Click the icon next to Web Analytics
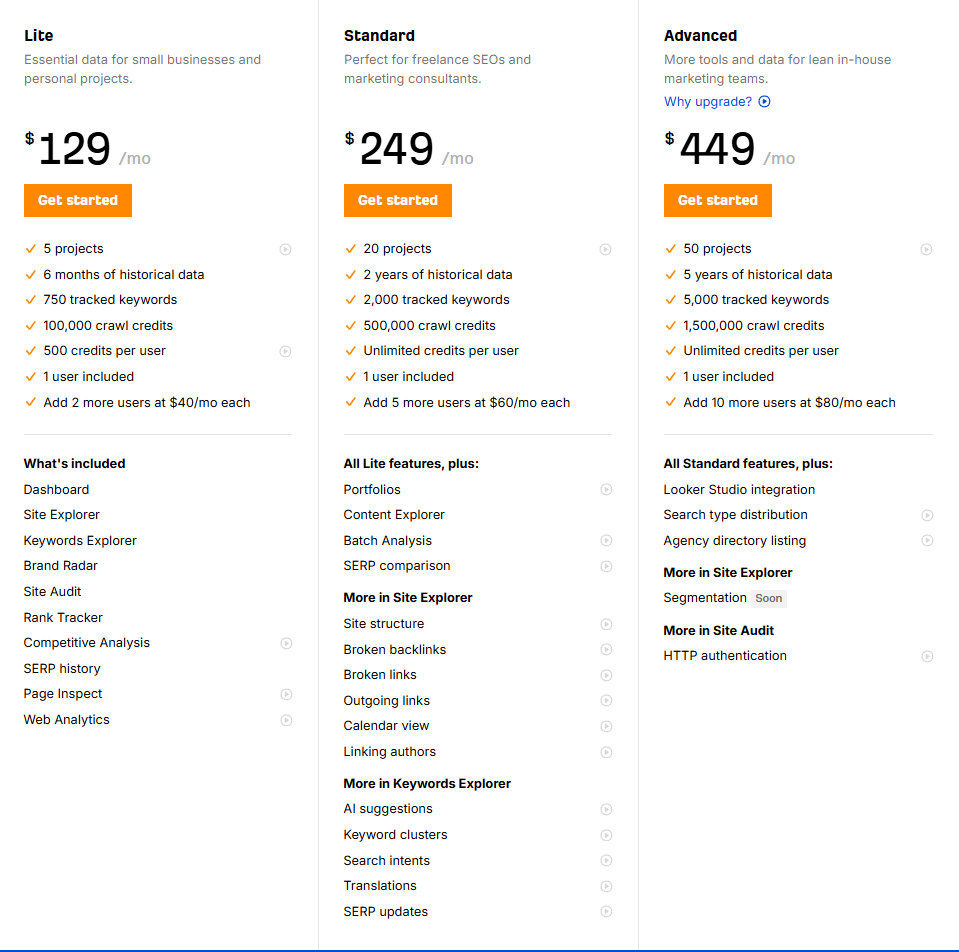Image resolution: width=959 pixels, height=952 pixels. pos(286,720)
